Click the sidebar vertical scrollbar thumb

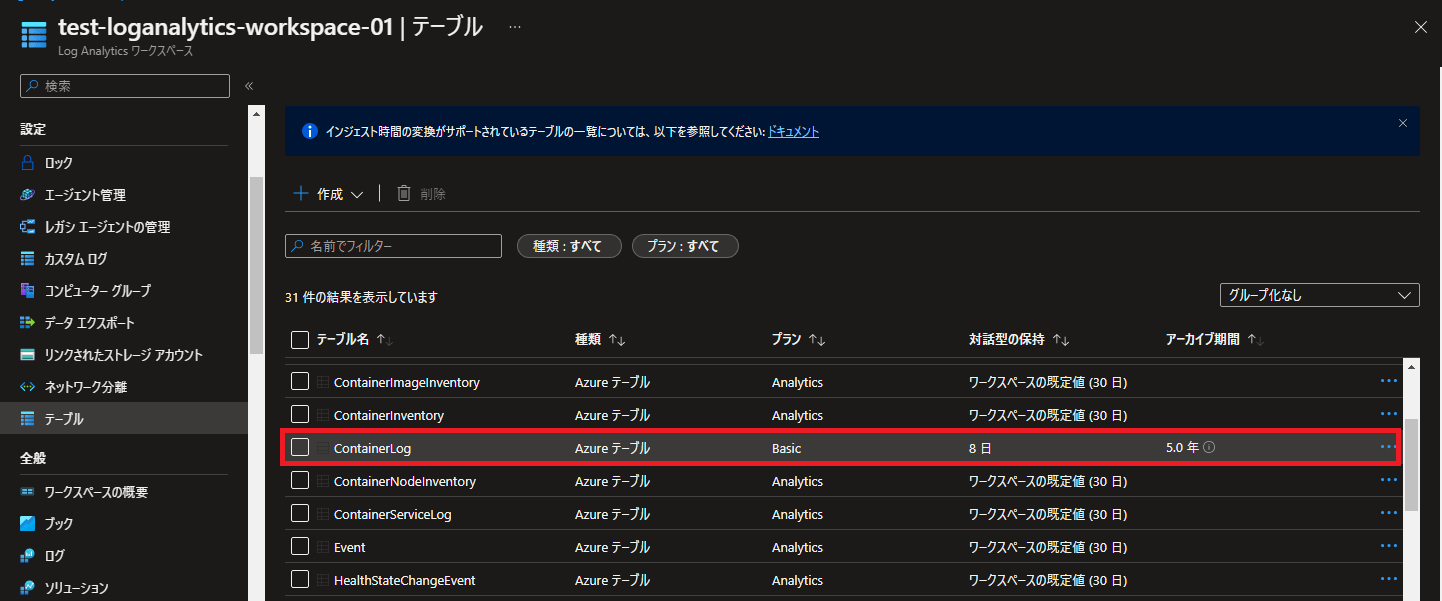click(x=255, y=265)
